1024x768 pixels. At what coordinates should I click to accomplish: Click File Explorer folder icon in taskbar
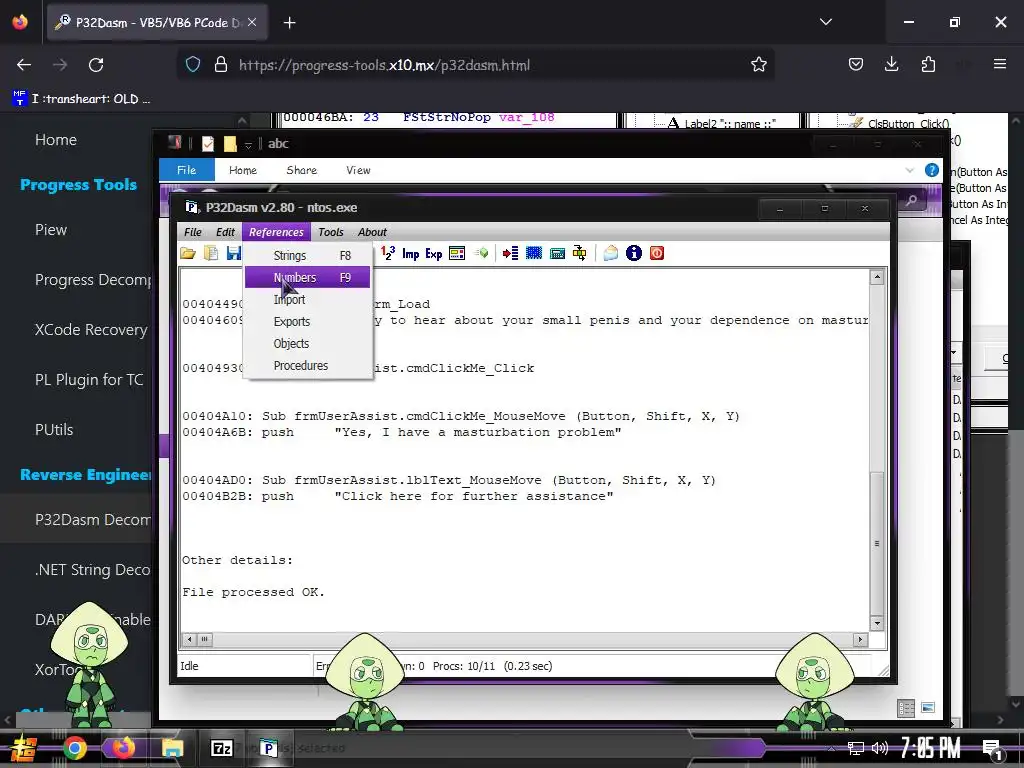click(172, 748)
